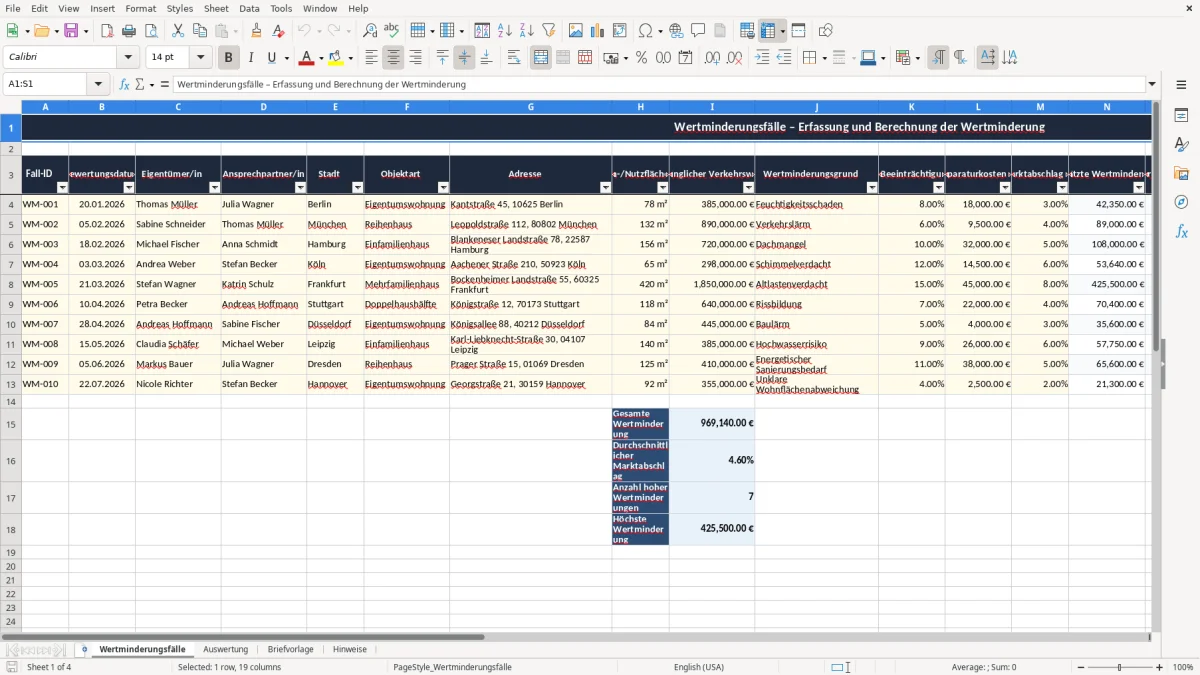
Task: Toggle Merge and Center Cells
Action: tap(541, 58)
